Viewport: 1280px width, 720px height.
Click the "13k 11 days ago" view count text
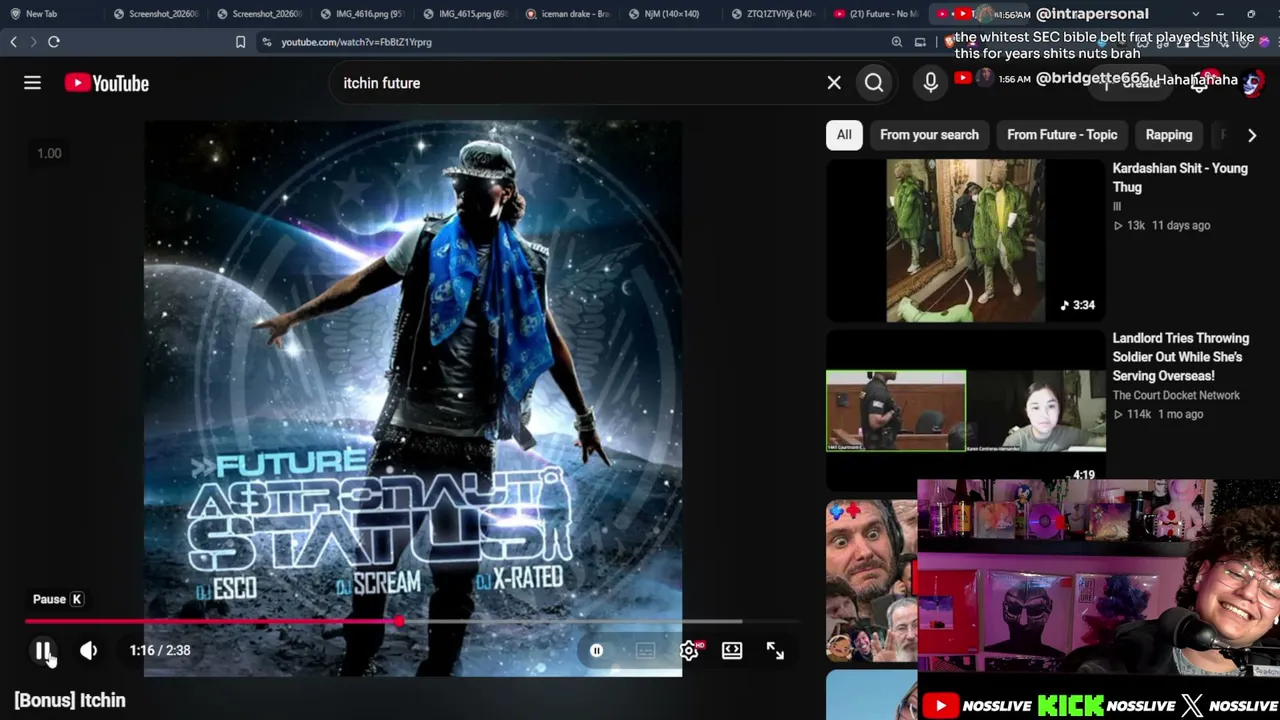[1162, 226]
